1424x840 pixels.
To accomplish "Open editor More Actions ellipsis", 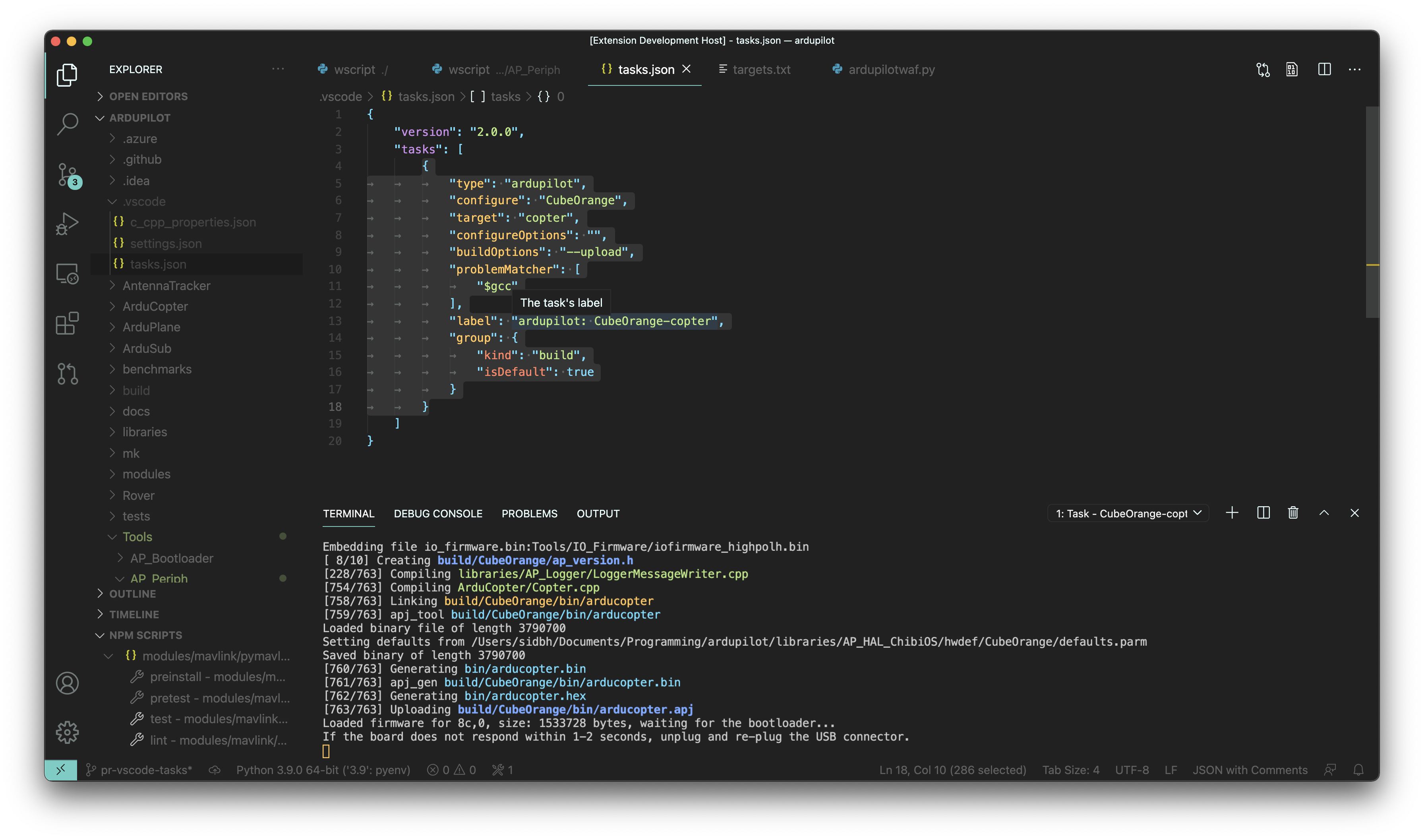I will (x=1355, y=70).
